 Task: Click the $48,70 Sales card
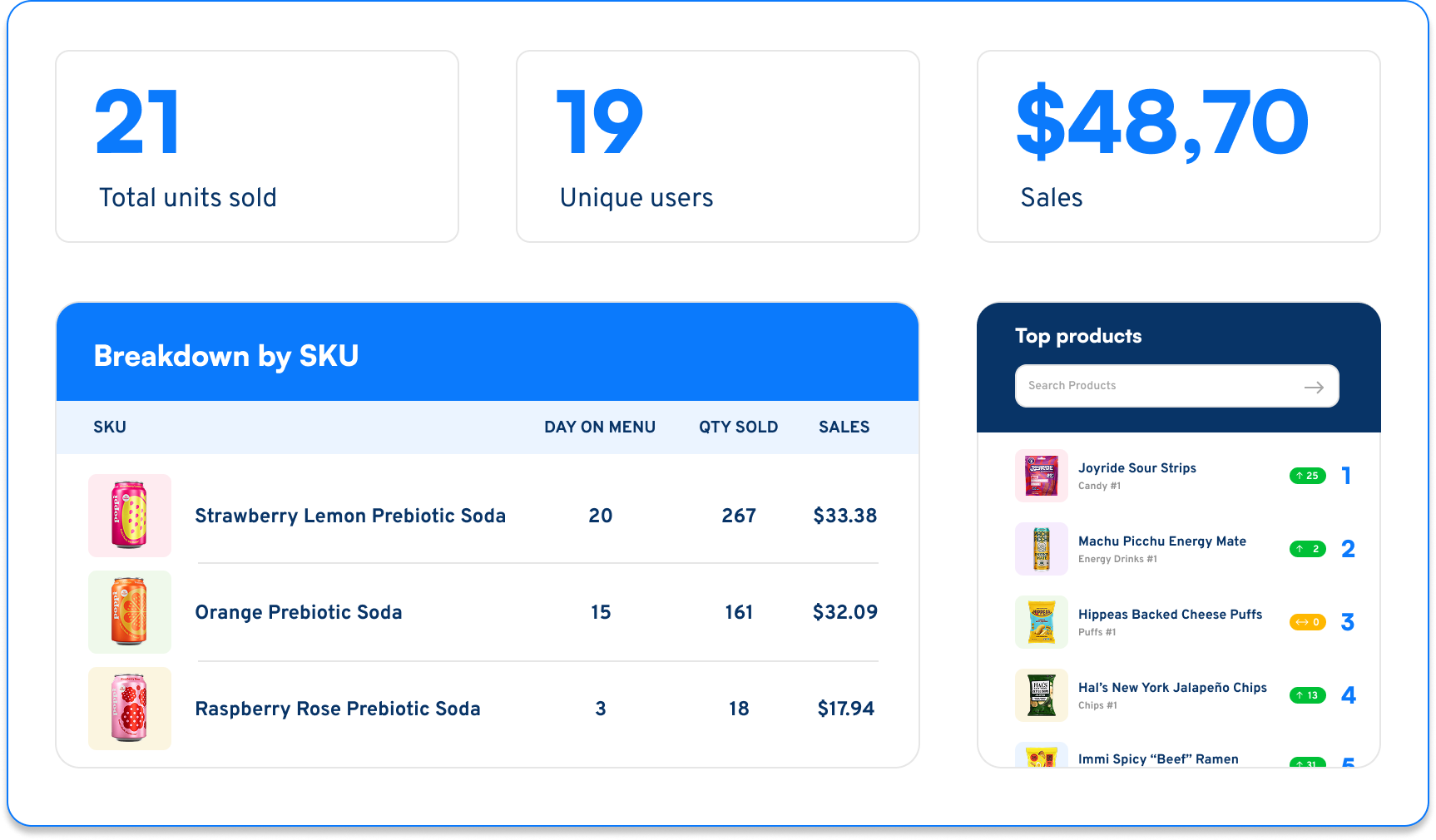pyautogui.click(x=1179, y=146)
